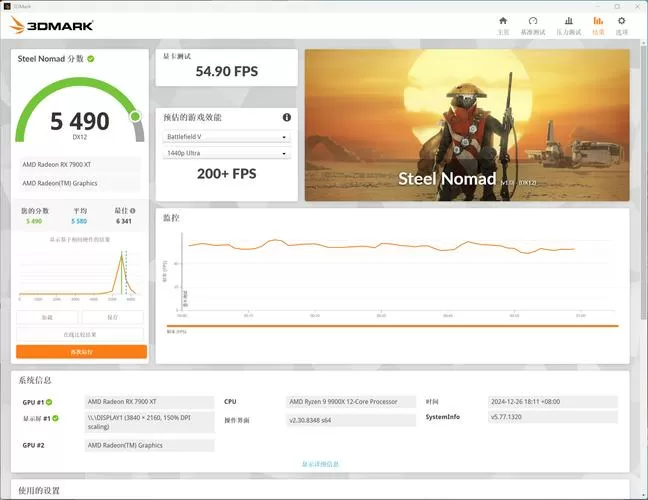Image resolution: width=648 pixels, height=500 pixels.
Task: Click the Steel Nomad artwork thumbnail
Action: coord(467,125)
